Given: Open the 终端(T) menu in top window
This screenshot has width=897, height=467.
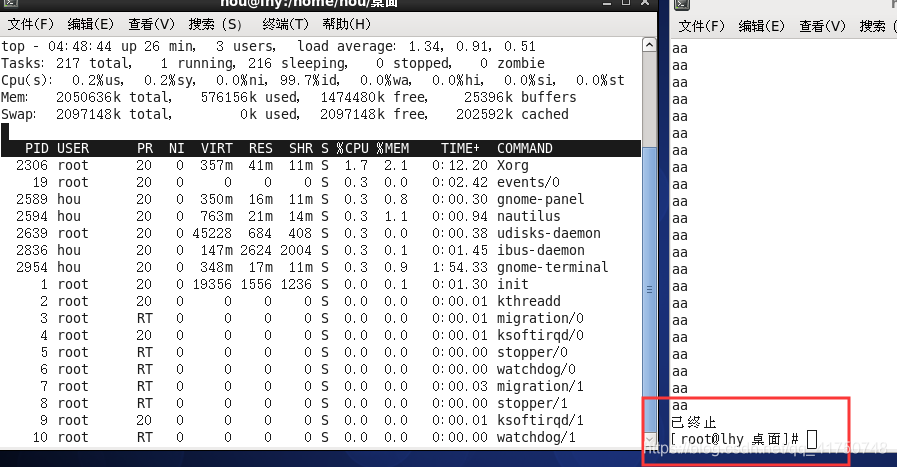Looking at the screenshot, I should 285,24.
